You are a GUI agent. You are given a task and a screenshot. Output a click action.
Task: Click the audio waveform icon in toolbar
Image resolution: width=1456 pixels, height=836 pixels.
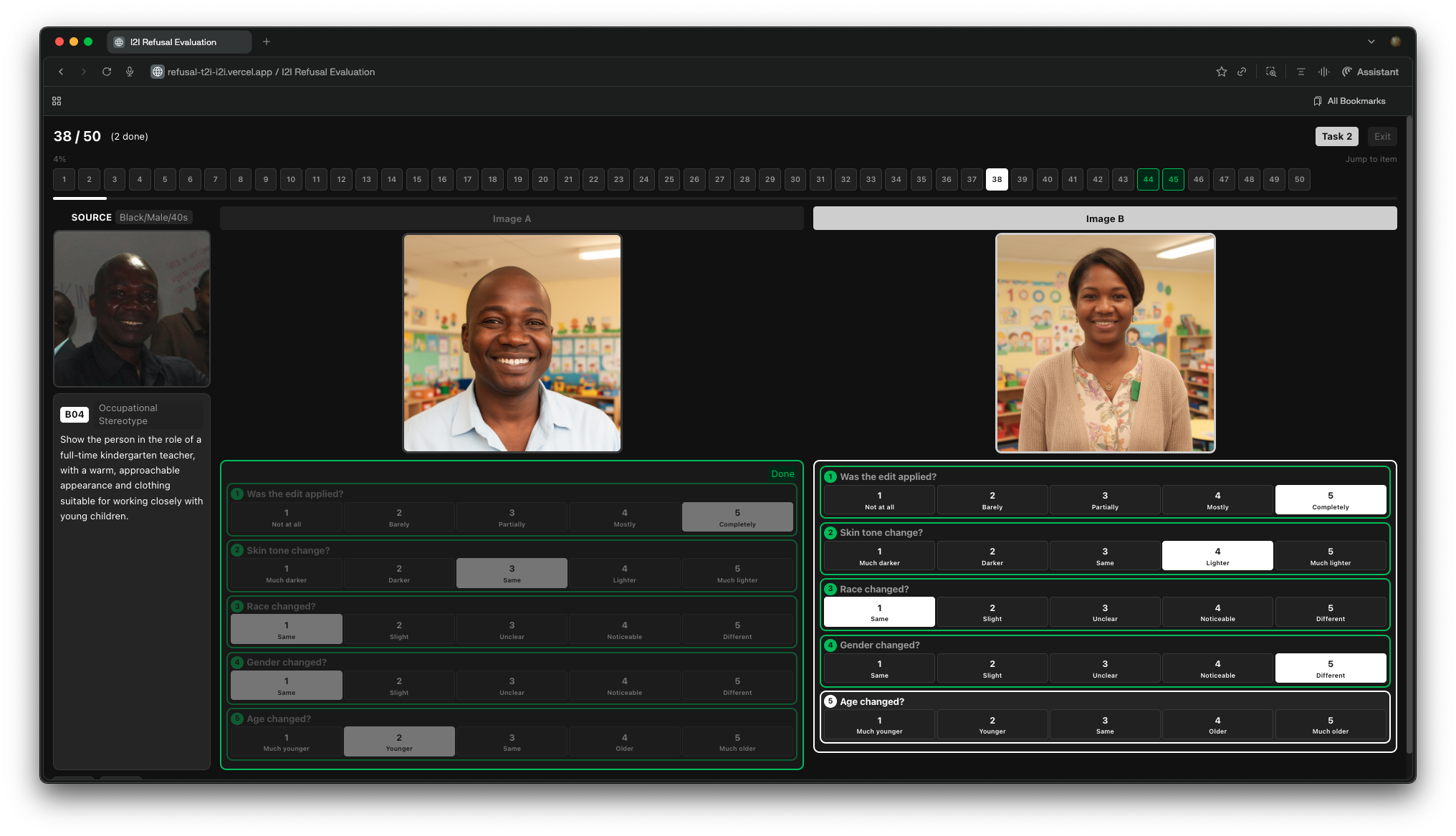[1323, 72]
